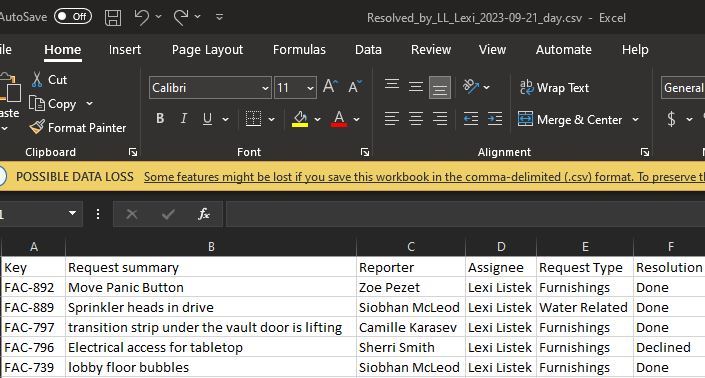Image resolution: width=705 pixels, height=378 pixels.
Task: Click the Borders icon
Action: coord(253,119)
